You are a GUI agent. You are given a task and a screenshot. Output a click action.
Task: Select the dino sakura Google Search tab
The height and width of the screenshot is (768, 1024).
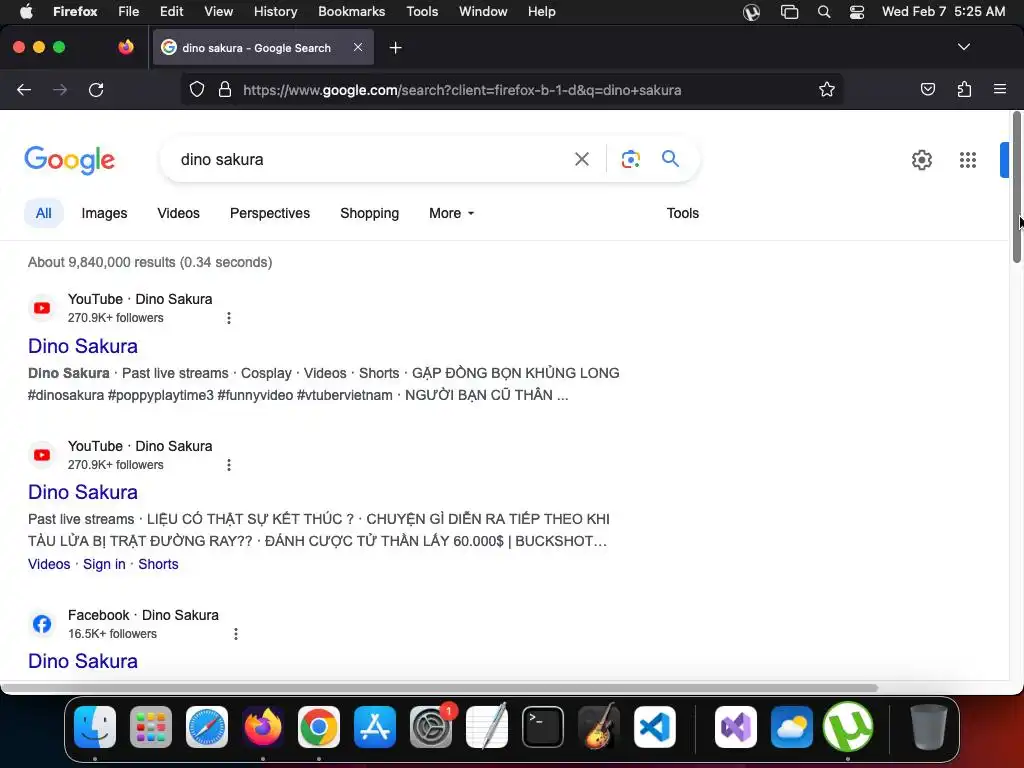click(263, 48)
